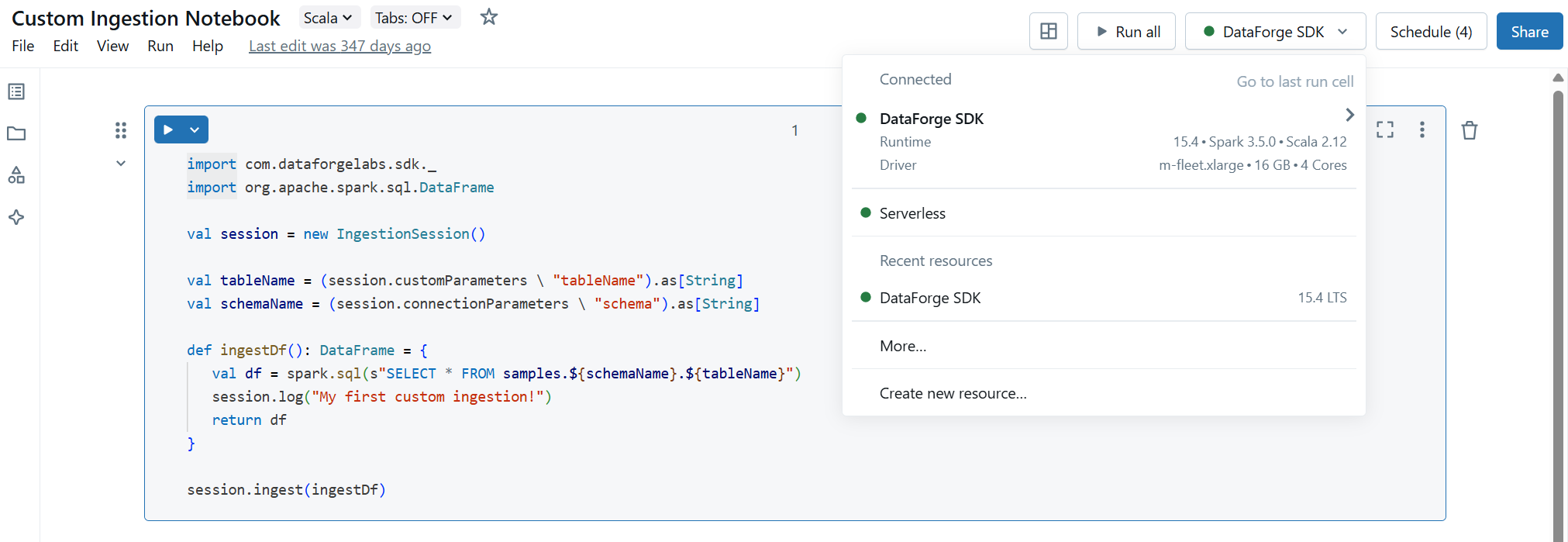The height and width of the screenshot is (542, 1568).
Task: Open the View menu
Action: click(x=113, y=46)
